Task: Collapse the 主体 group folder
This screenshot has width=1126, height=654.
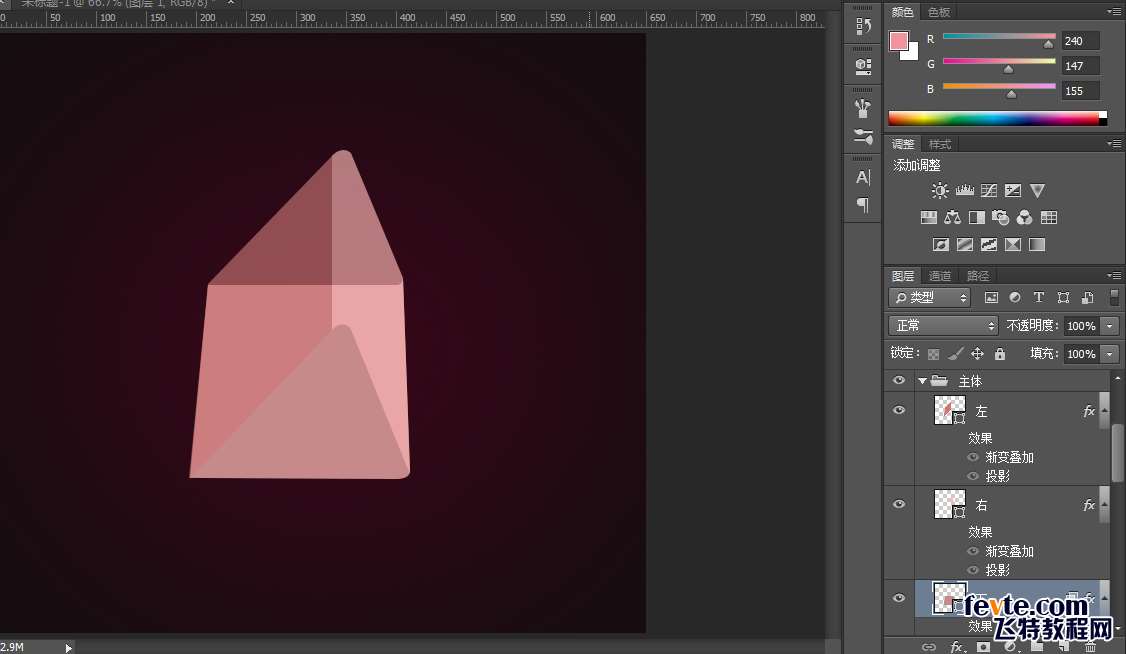Action: point(922,381)
